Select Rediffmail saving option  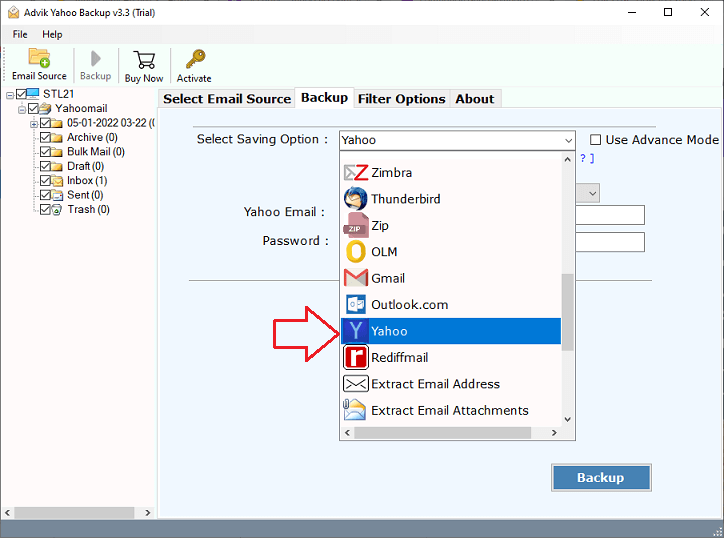click(451, 357)
